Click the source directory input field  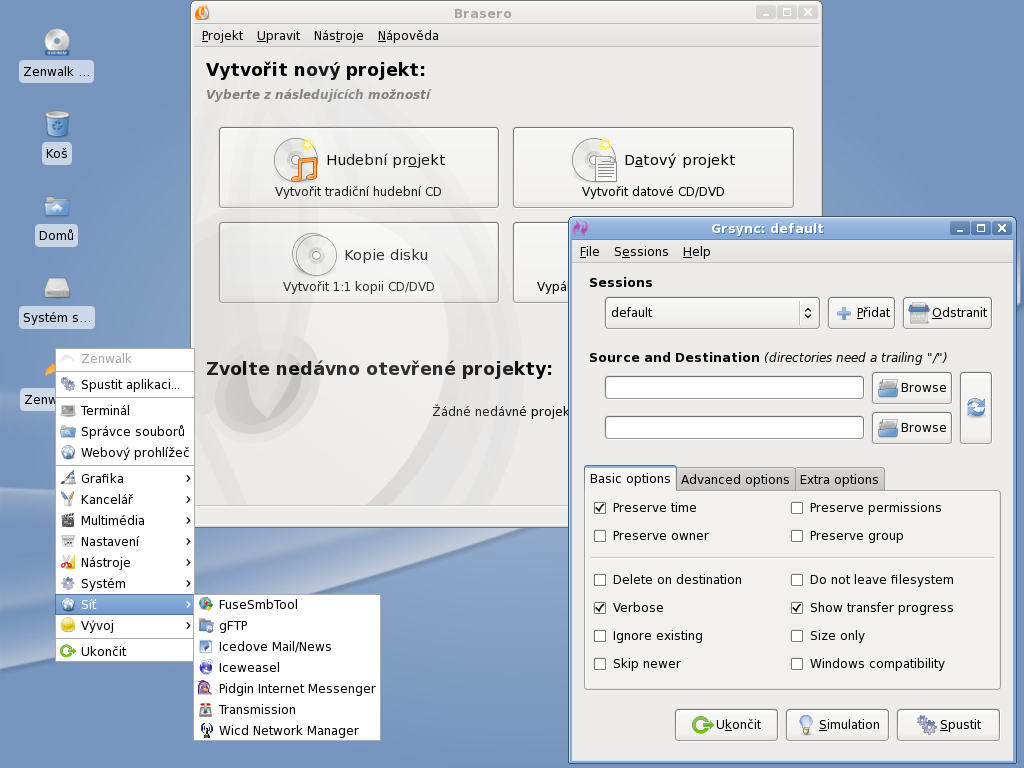coord(734,388)
